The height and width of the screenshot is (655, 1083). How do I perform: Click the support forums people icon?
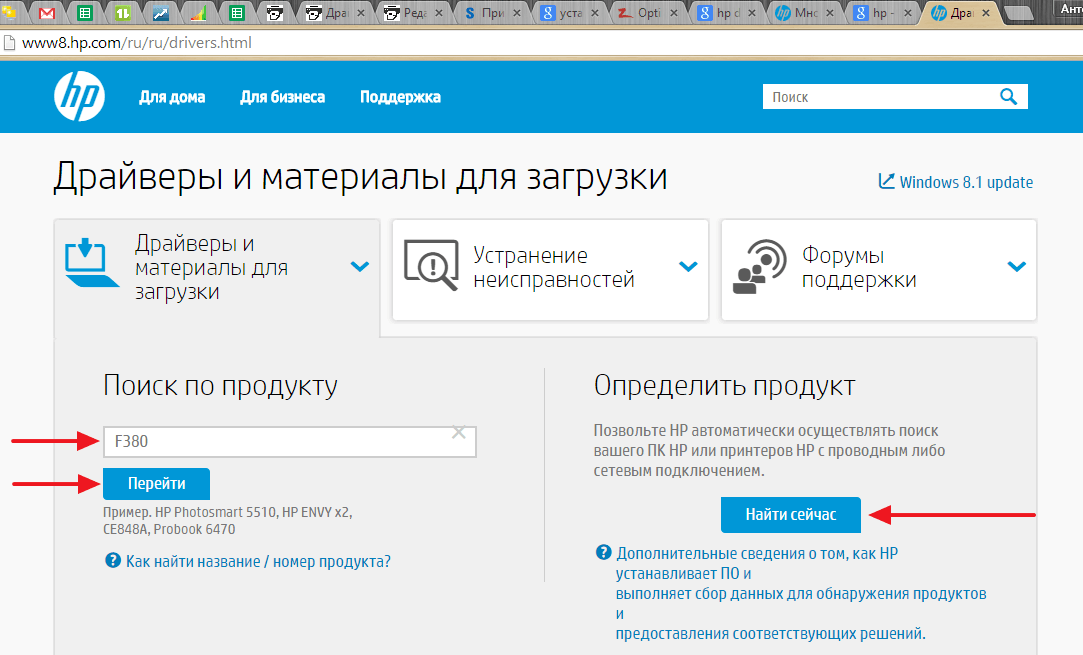759,267
